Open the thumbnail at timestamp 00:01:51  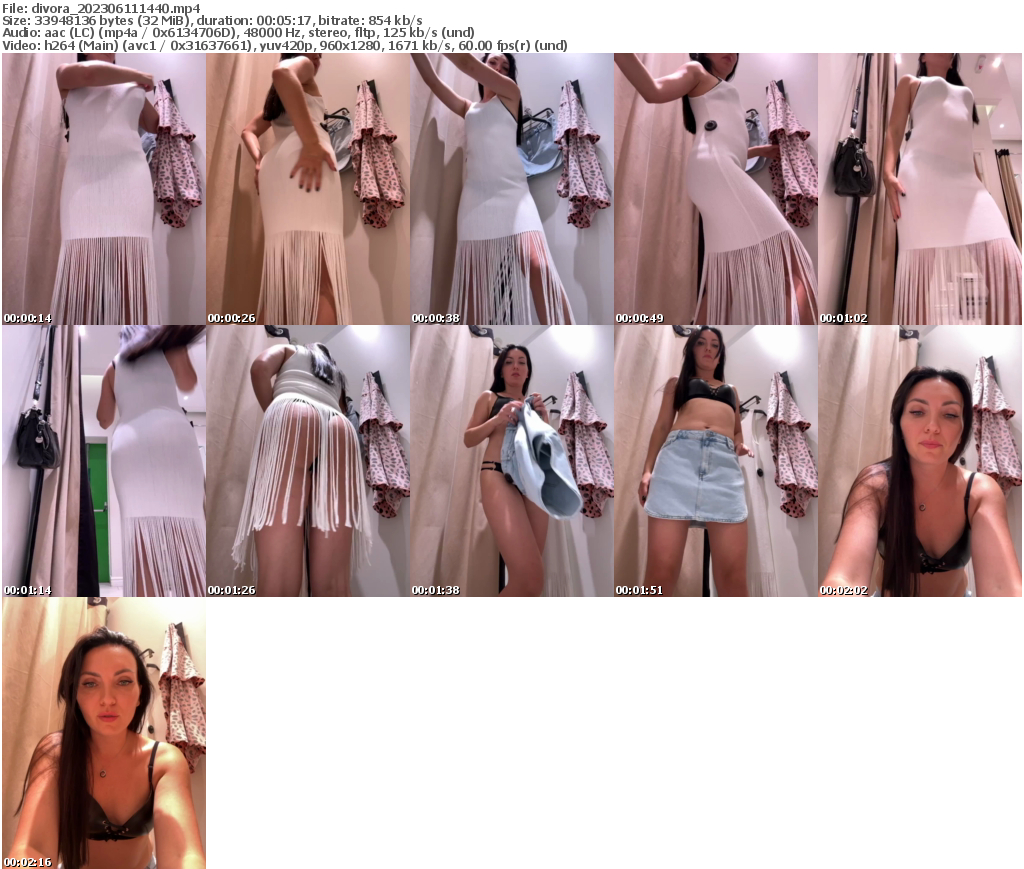tap(715, 460)
